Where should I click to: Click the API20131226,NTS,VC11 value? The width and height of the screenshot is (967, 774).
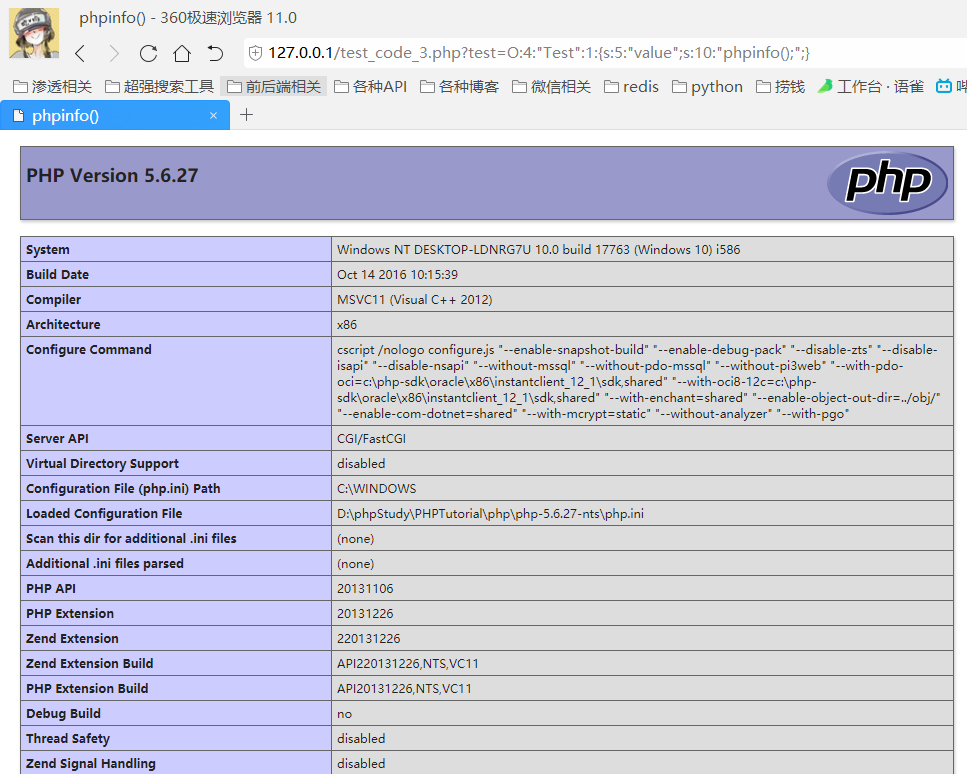[x=404, y=688]
